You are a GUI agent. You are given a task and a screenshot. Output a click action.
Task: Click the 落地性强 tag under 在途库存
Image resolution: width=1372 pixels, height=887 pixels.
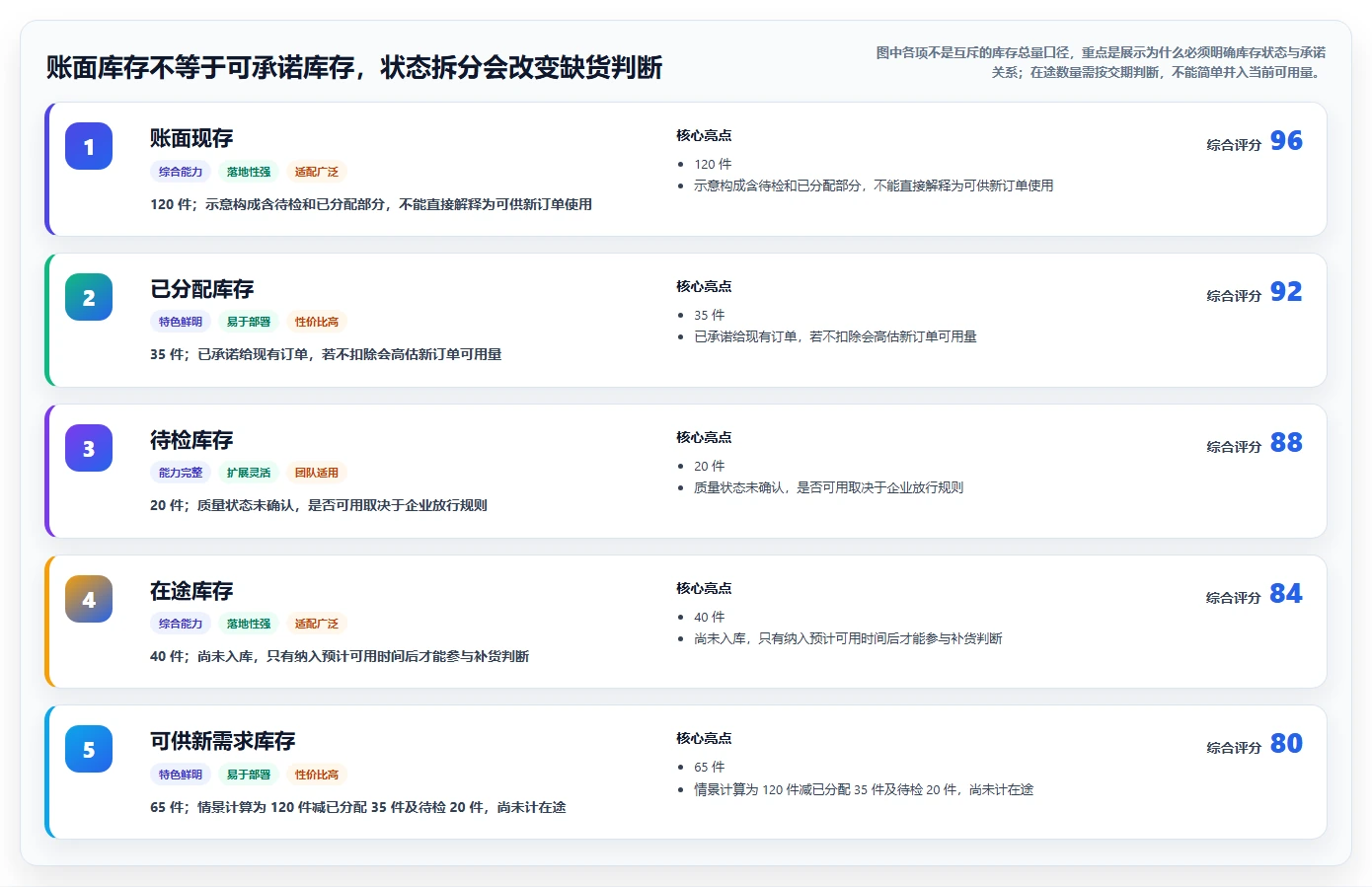(249, 624)
